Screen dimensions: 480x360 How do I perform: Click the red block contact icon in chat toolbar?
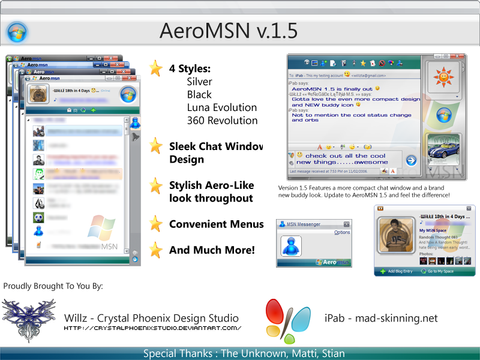pyautogui.click(x=382, y=63)
